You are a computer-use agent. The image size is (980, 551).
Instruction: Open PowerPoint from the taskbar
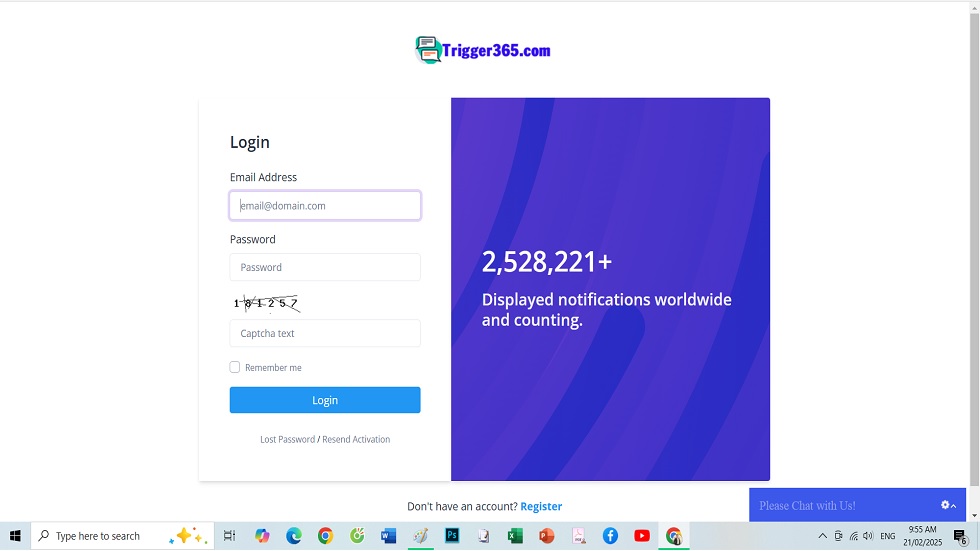pos(546,536)
